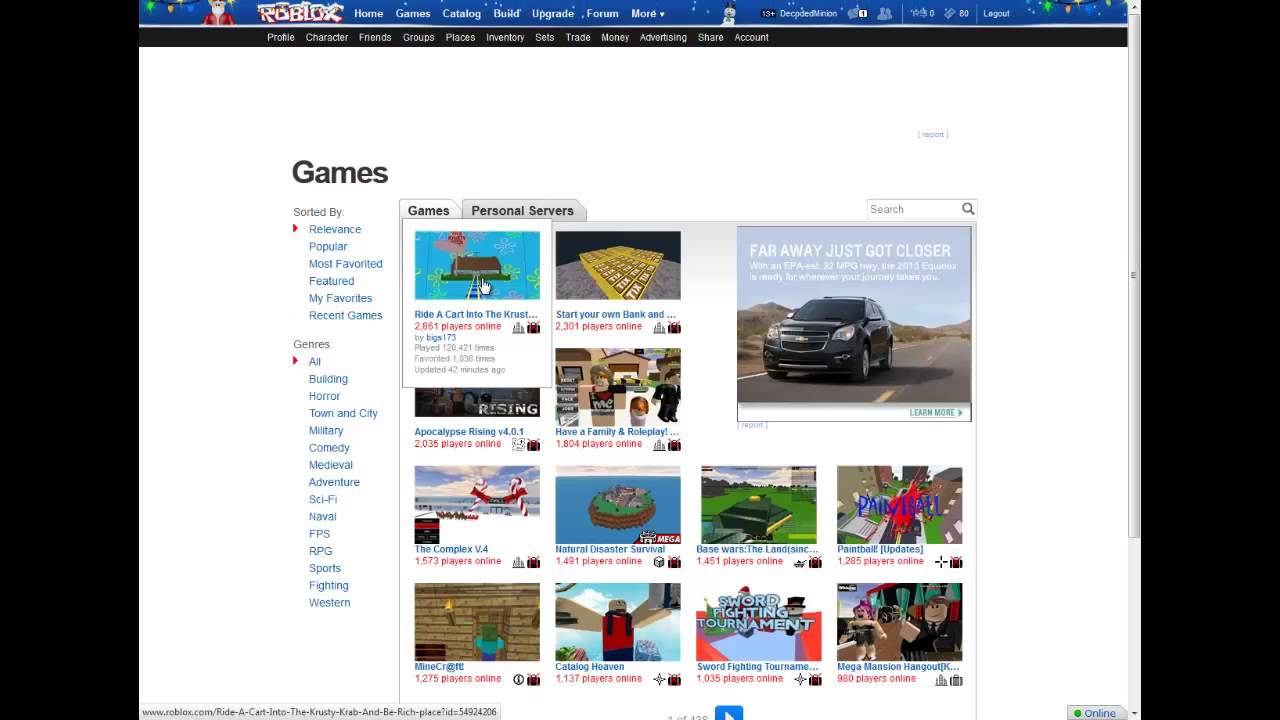Open Upgrade in top navigation
This screenshot has height=720, width=1280.
pos(552,13)
